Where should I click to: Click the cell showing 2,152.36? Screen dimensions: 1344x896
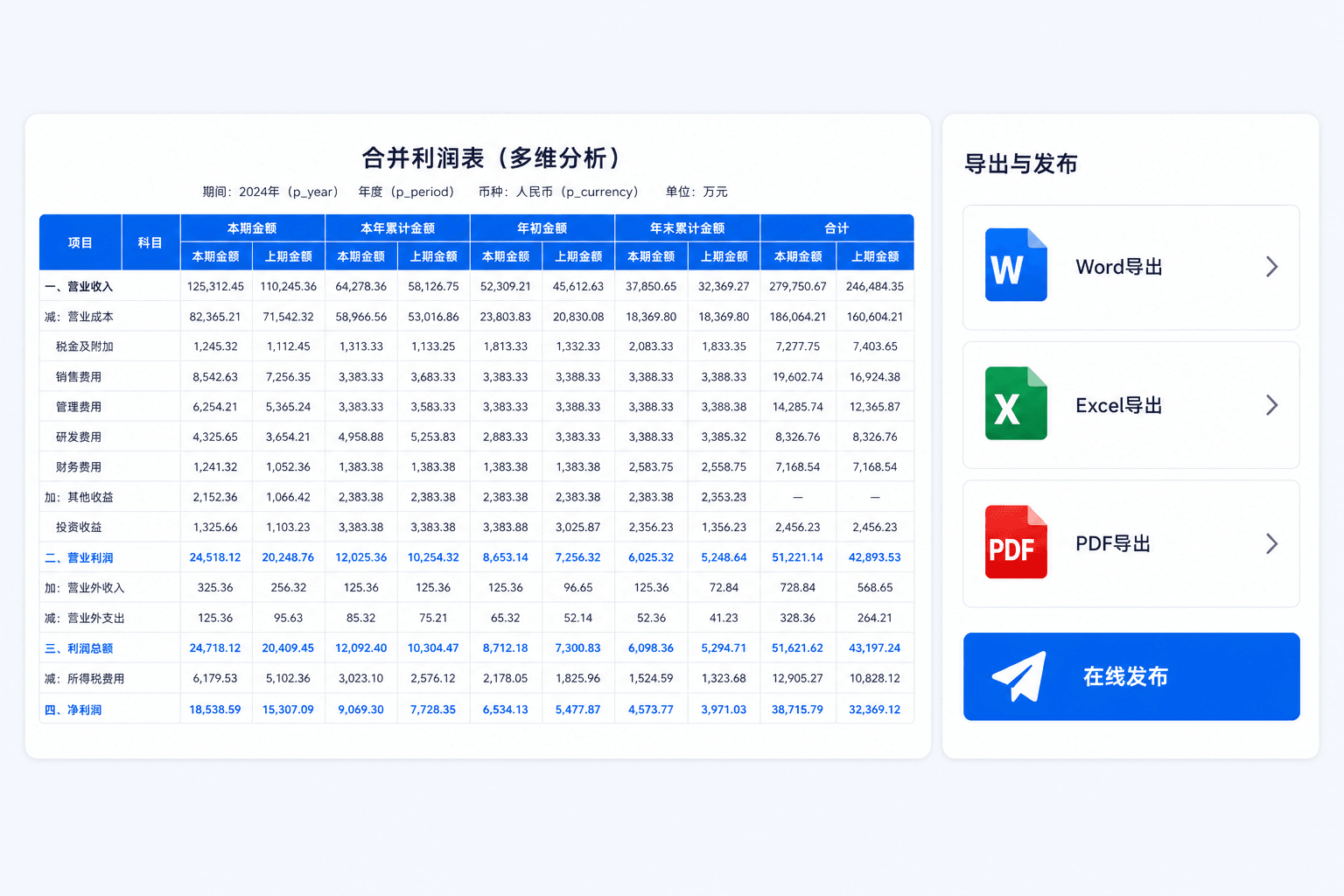[215, 497]
